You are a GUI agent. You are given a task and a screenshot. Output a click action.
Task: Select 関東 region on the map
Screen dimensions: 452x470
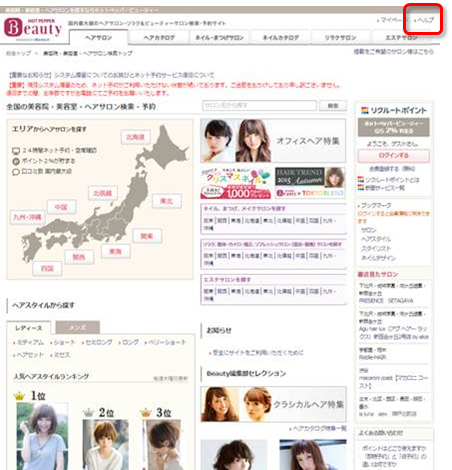pos(147,236)
